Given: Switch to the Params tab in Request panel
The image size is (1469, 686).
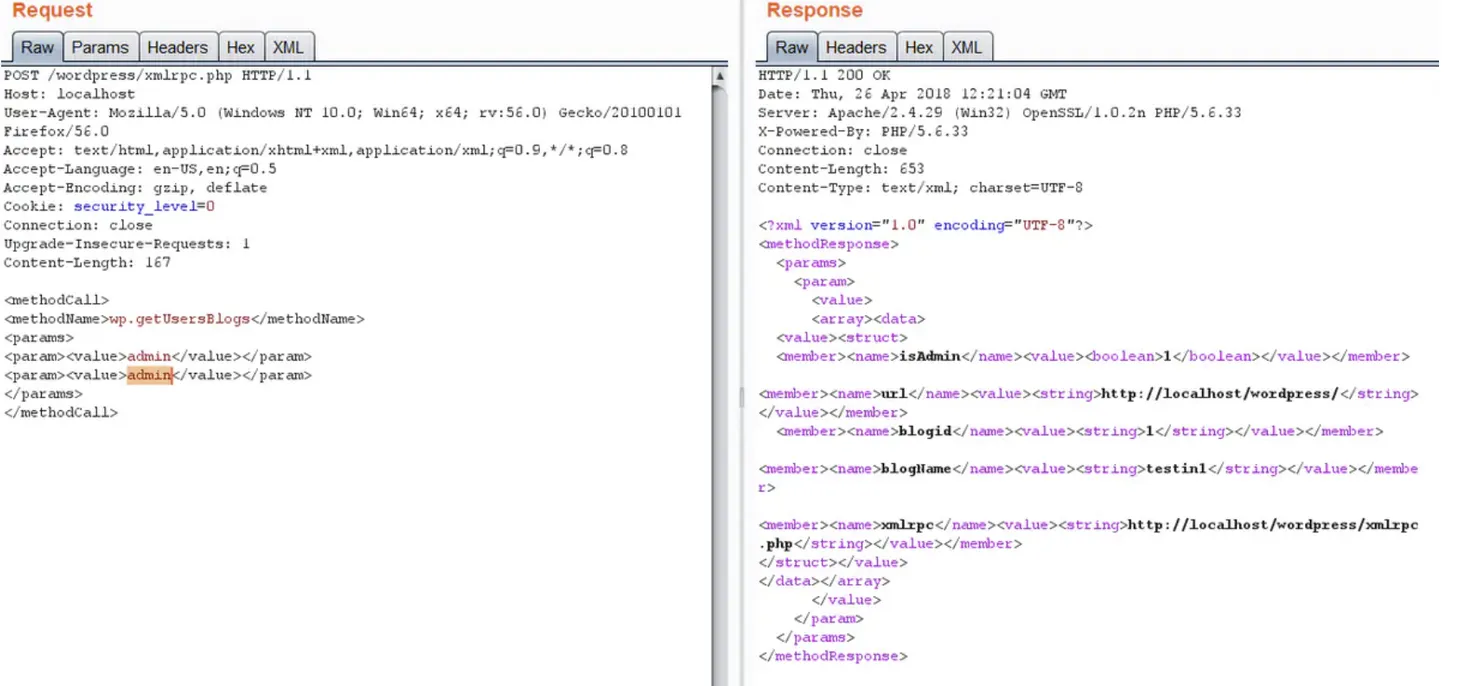Looking at the screenshot, I should [99, 46].
